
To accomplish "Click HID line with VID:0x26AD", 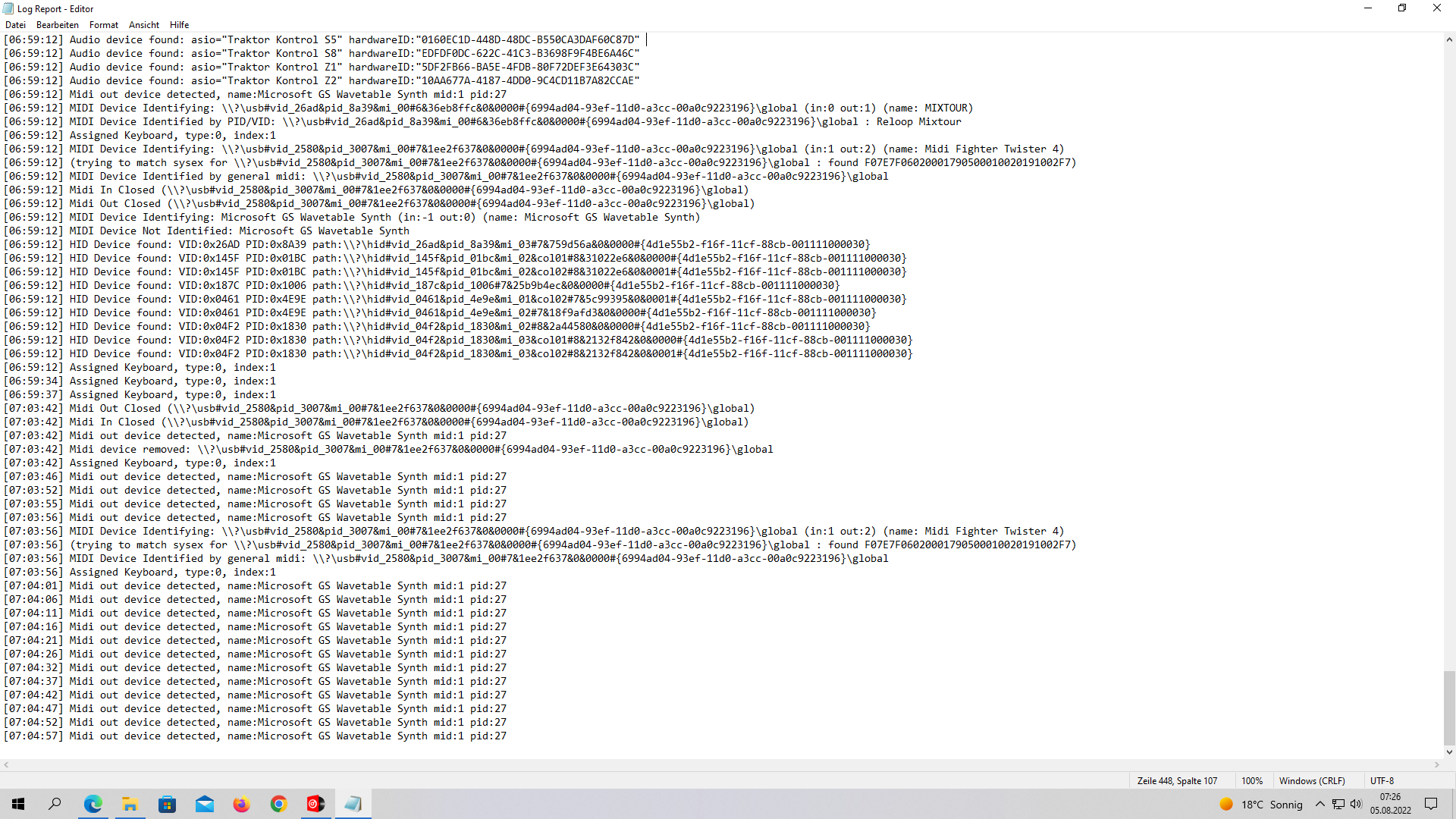I will [437, 245].
